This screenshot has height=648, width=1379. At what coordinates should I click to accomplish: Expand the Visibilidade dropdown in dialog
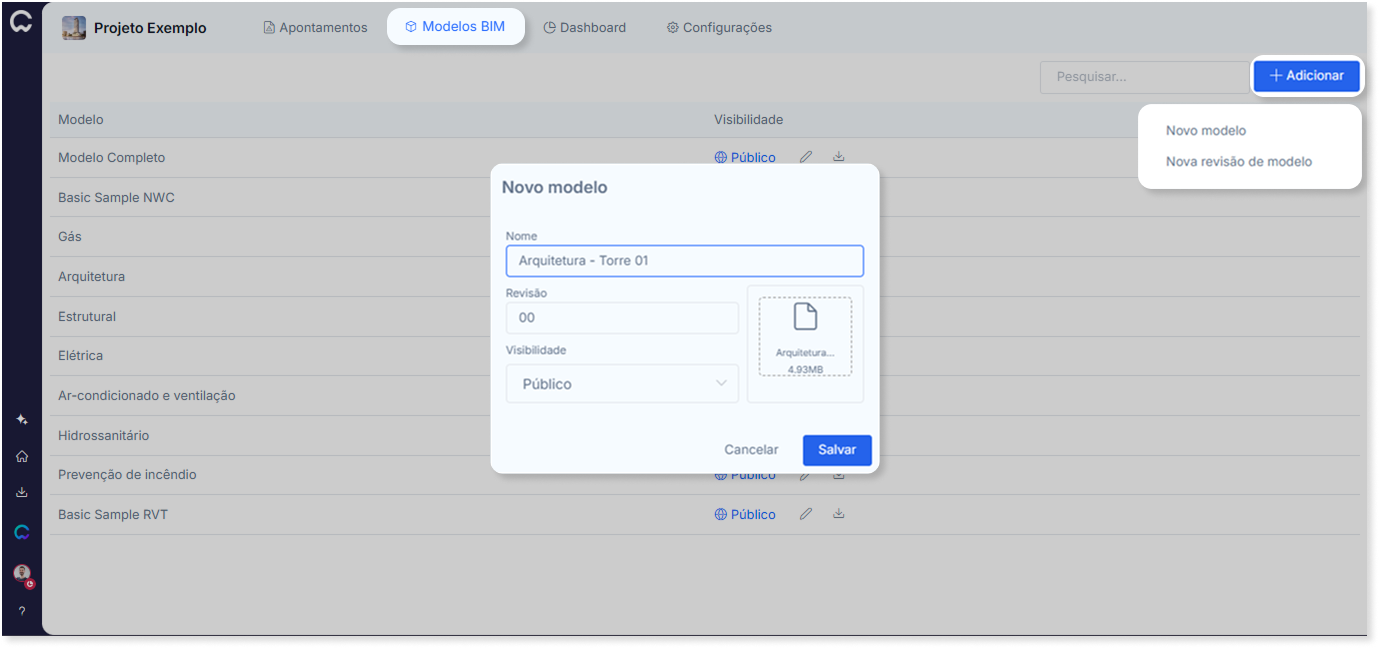[x=622, y=384]
